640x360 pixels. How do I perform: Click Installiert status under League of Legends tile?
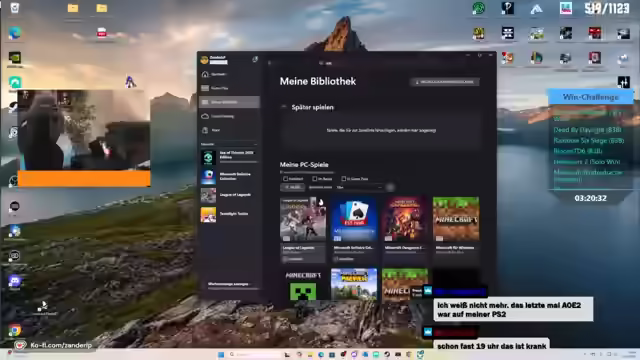point(294,259)
